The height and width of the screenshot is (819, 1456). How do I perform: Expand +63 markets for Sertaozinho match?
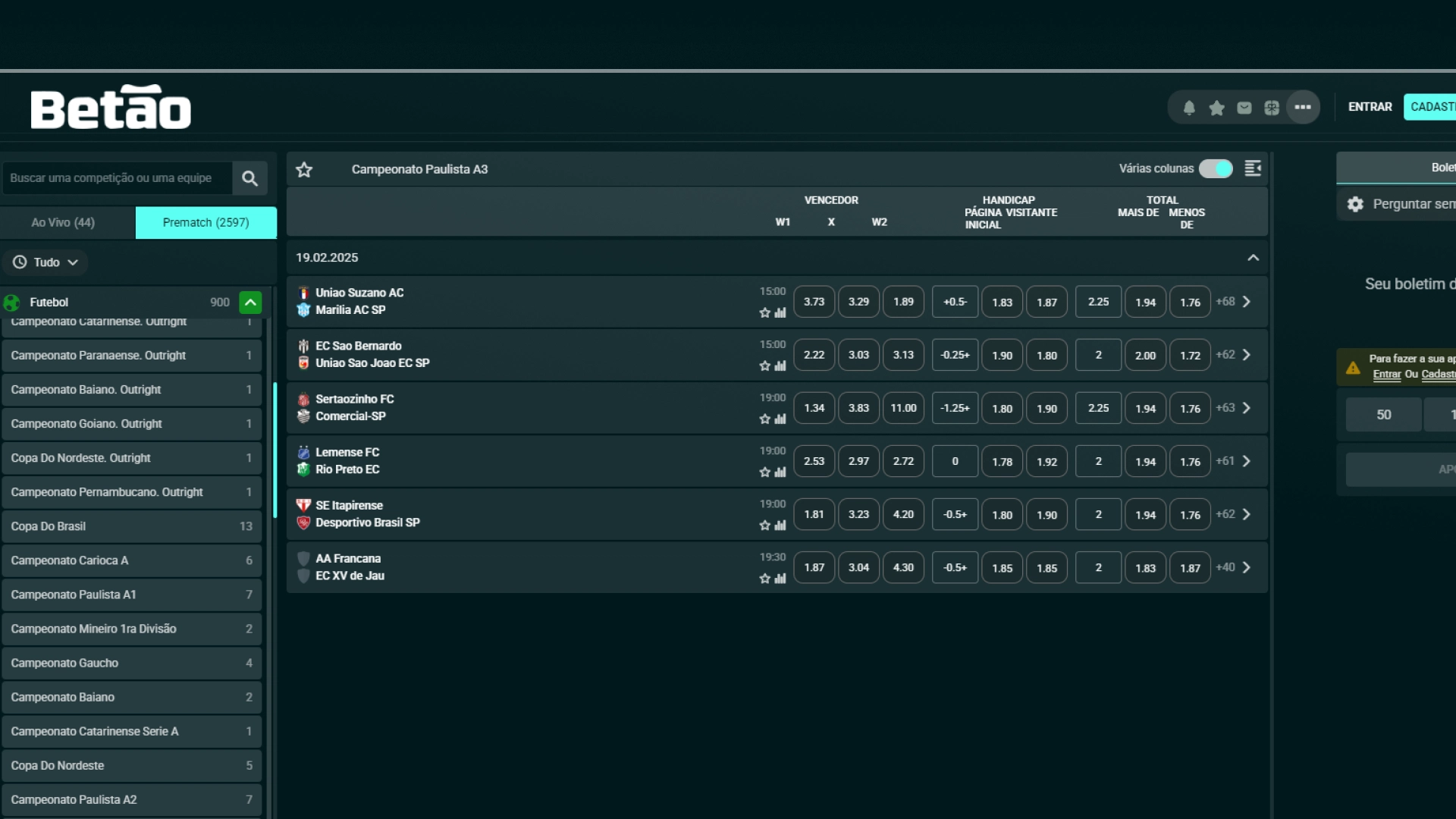[1233, 408]
